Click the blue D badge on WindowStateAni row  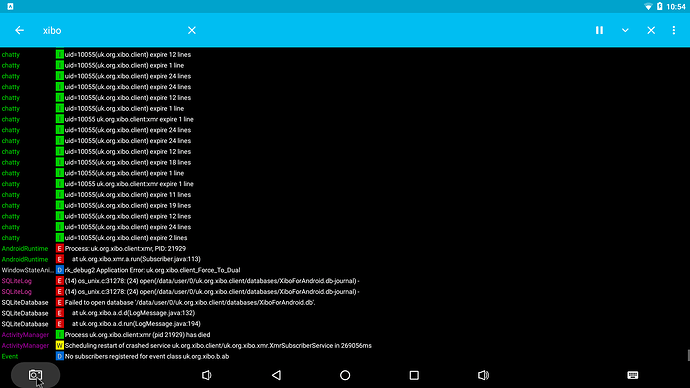tap(59, 270)
